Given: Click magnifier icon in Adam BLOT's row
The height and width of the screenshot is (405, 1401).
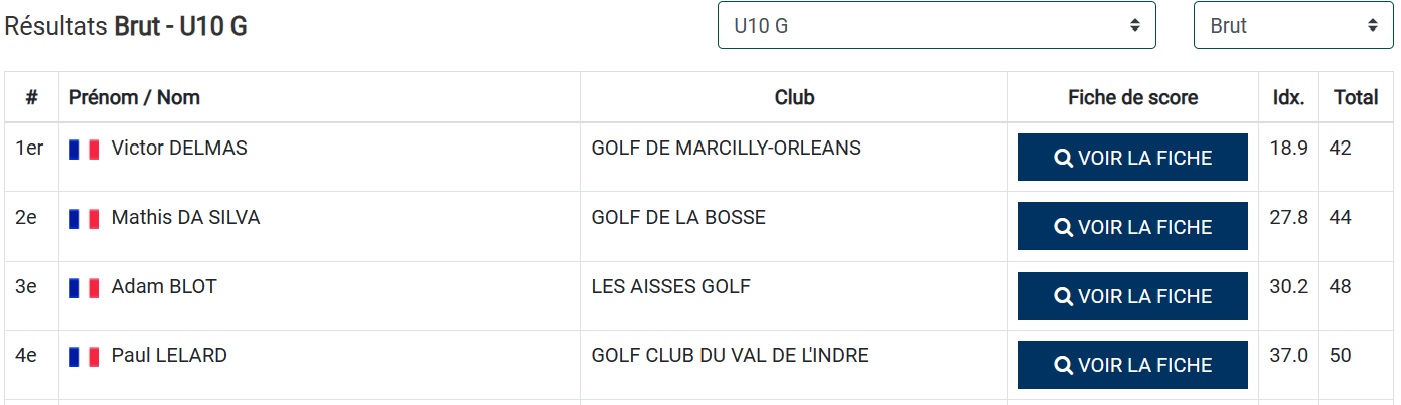Looking at the screenshot, I should (x=1064, y=296).
